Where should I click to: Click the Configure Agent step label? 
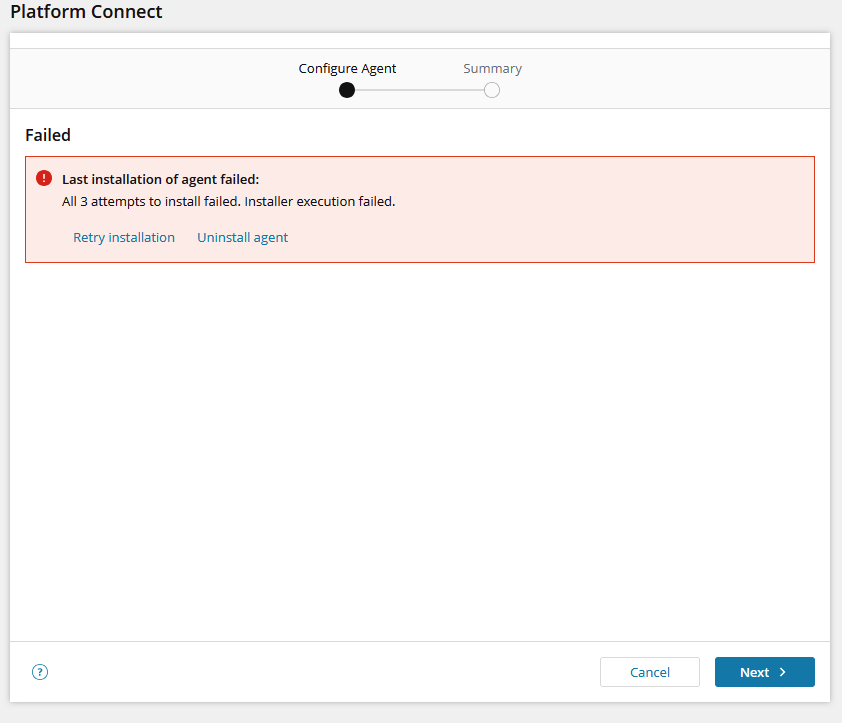click(x=347, y=69)
